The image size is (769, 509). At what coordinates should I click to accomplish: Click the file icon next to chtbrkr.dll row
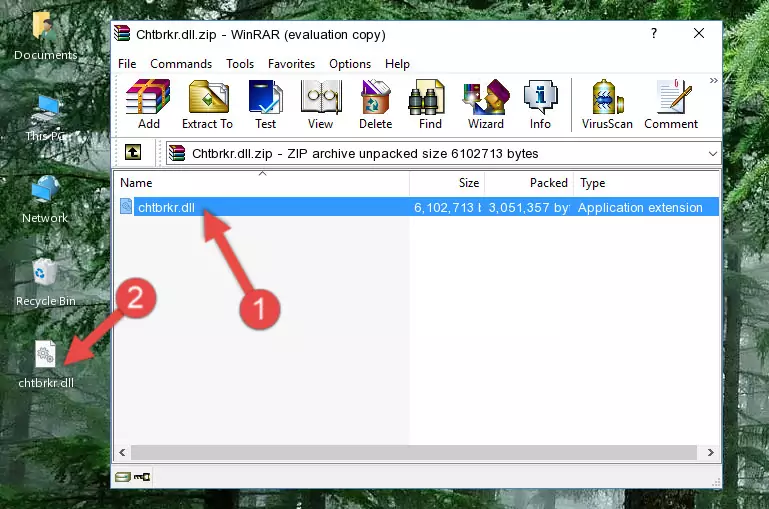coord(126,206)
